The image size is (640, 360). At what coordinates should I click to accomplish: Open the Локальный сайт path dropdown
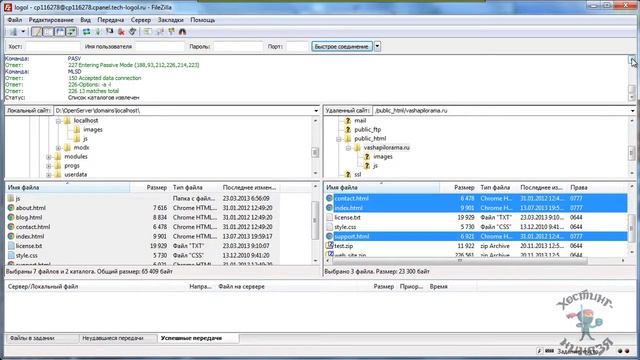pos(316,111)
